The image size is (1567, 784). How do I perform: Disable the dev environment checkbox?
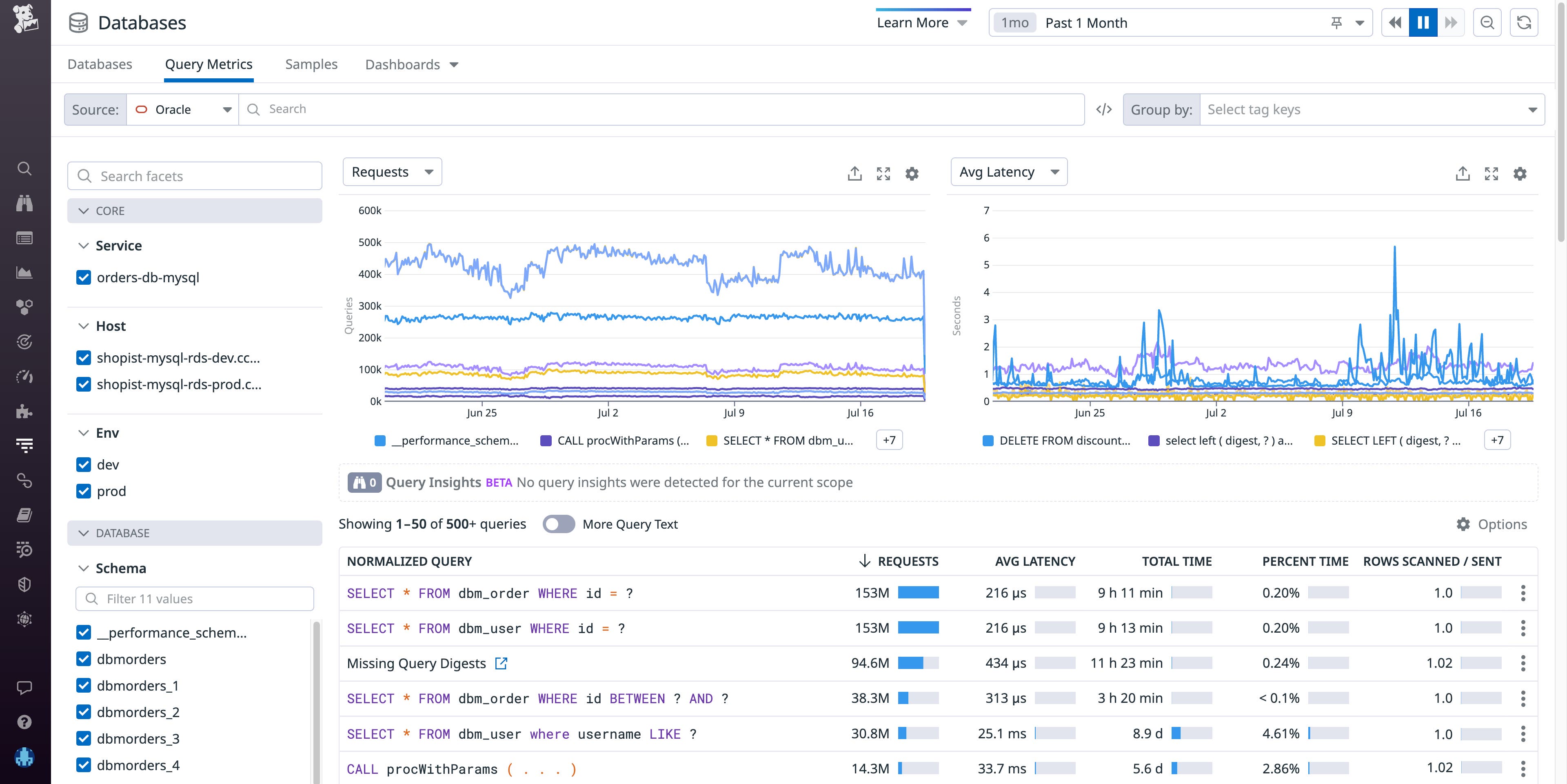[83, 465]
